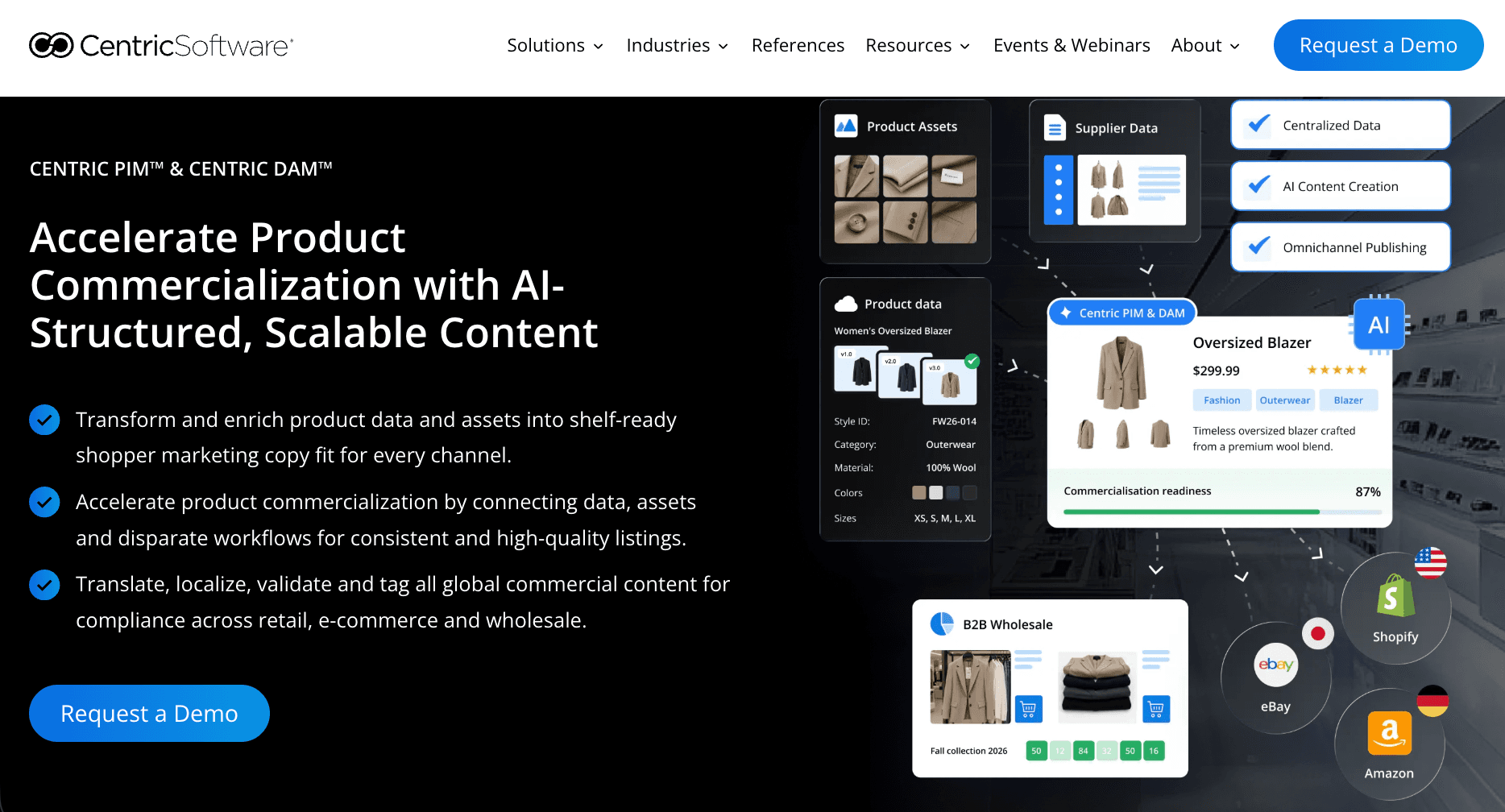Click the 87% readiness value

[x=1368, y=491]
